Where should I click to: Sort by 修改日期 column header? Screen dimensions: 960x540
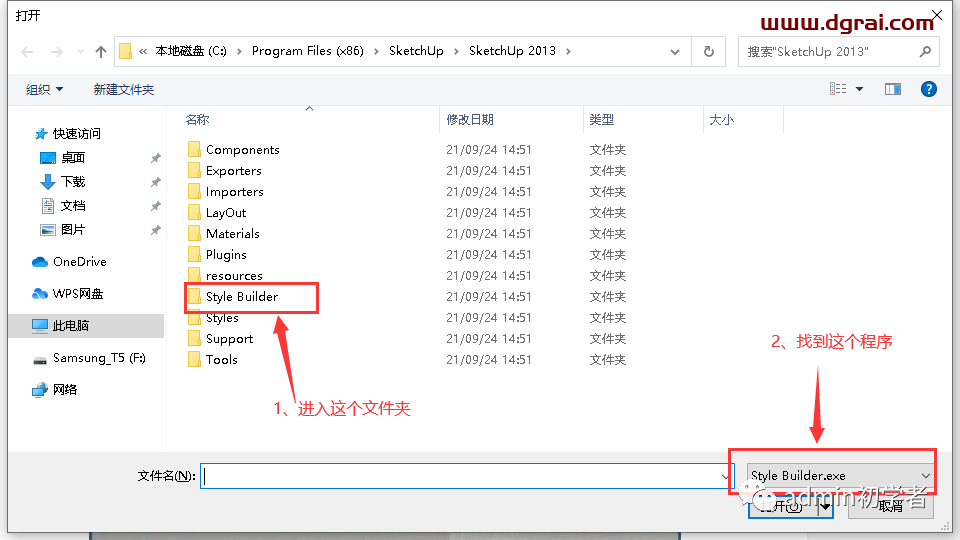tap(470, 119)
